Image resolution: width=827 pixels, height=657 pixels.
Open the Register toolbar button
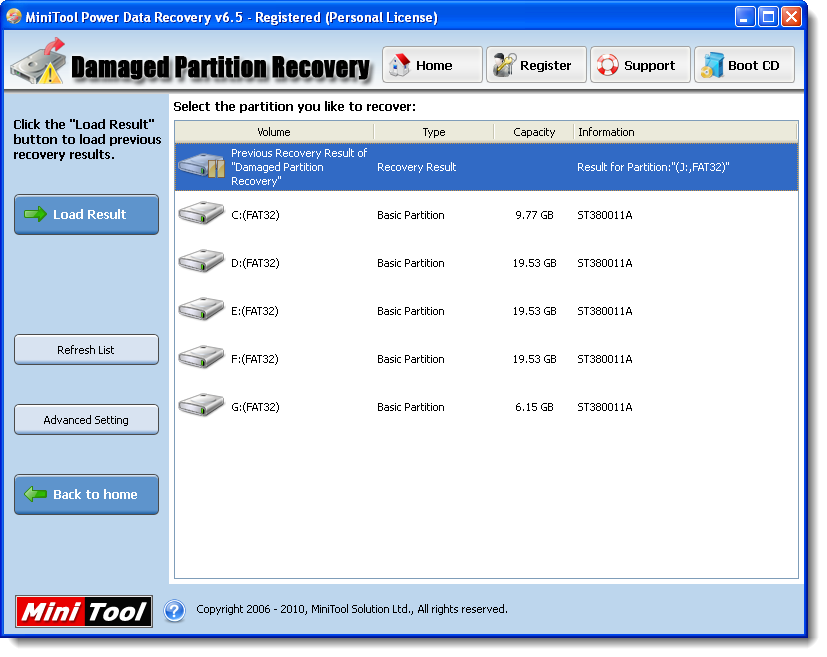coord(536,65)
